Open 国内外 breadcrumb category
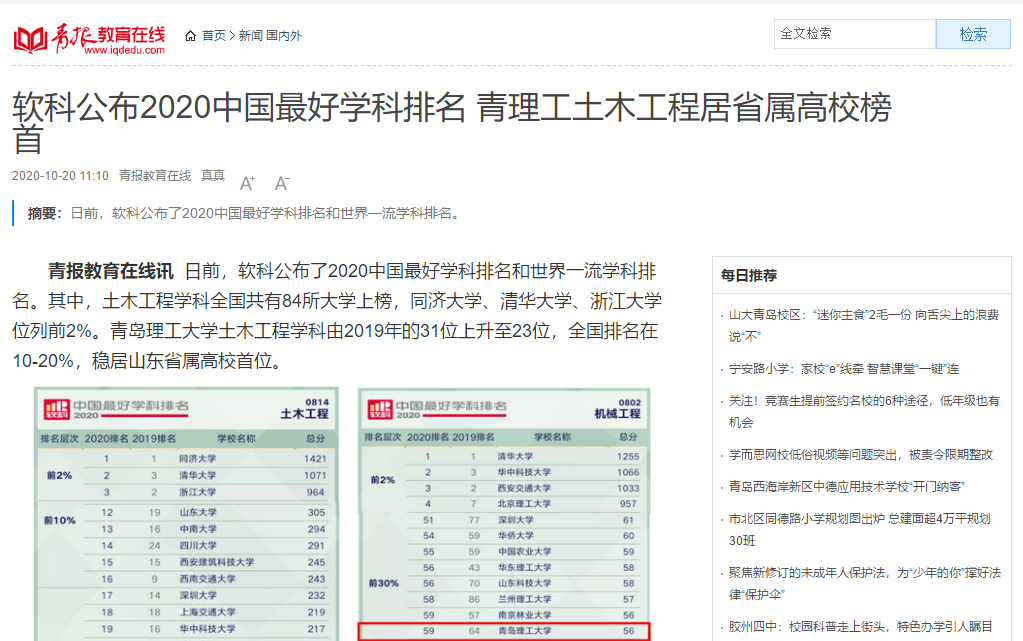Image resolution: width=1023 pixels, height=641 pixels. pos(284,35)
